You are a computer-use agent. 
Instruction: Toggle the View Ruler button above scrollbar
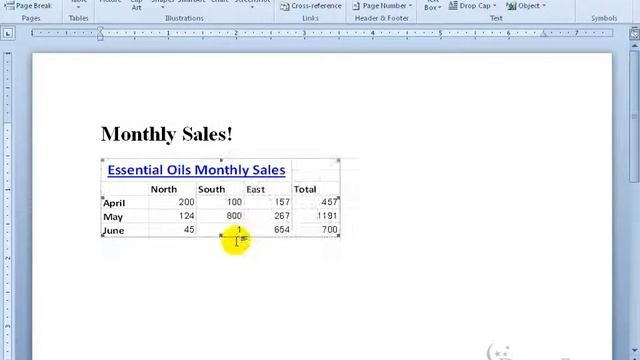click(x=634, y=34)
